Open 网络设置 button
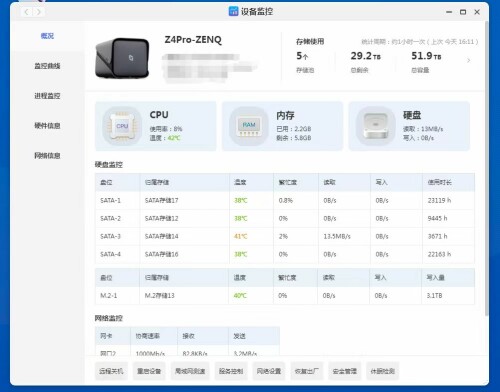 (269, 371)
